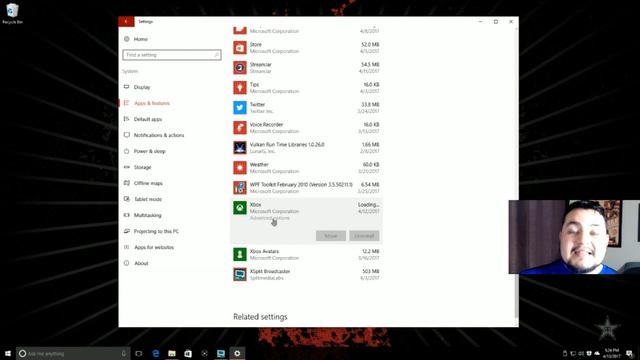Click the Ask me anything search box
Image resolution: width=640 pixels, height=360 pixels.
point(73,353)
